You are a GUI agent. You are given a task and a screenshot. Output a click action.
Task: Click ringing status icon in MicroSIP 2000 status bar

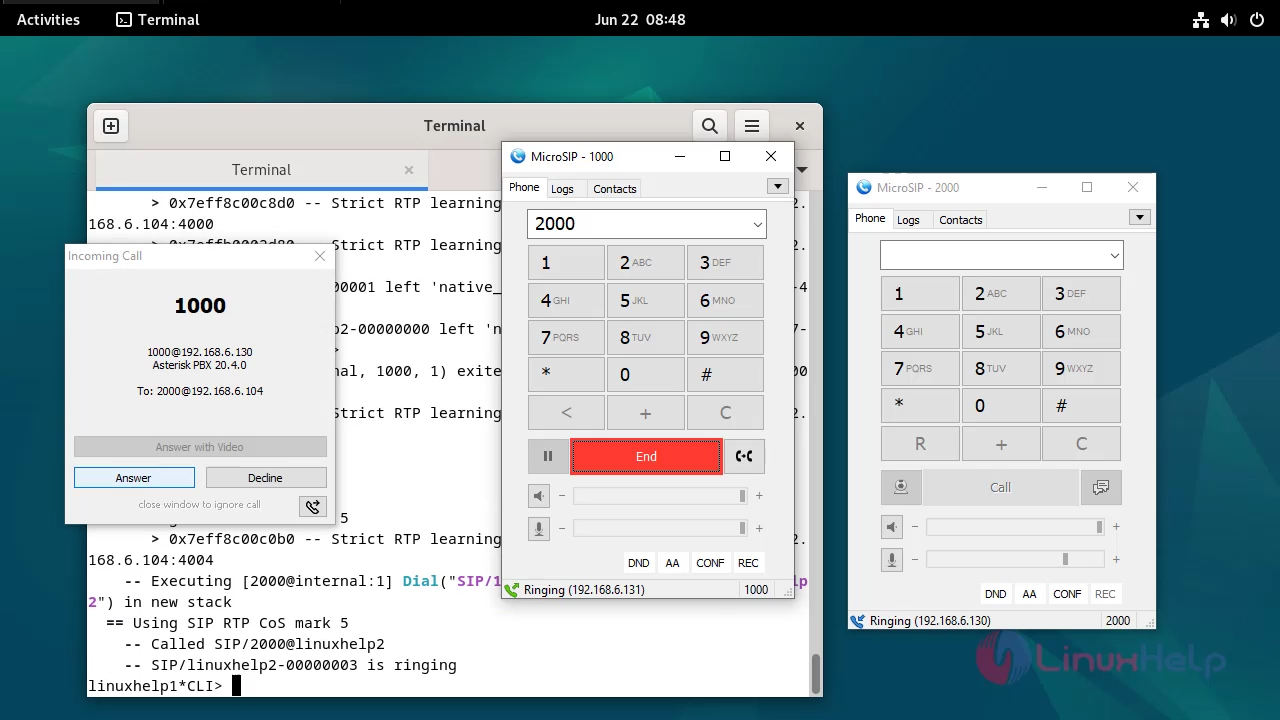[x=857, y=621]
